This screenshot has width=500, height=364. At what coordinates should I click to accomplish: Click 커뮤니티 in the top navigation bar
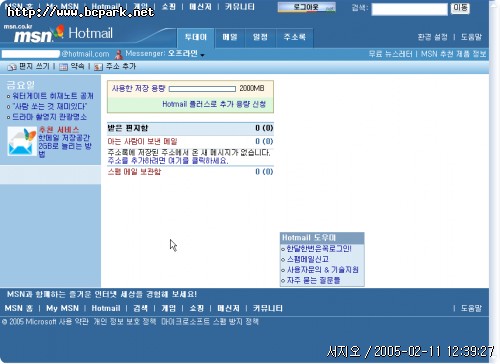tap(240, 7)
